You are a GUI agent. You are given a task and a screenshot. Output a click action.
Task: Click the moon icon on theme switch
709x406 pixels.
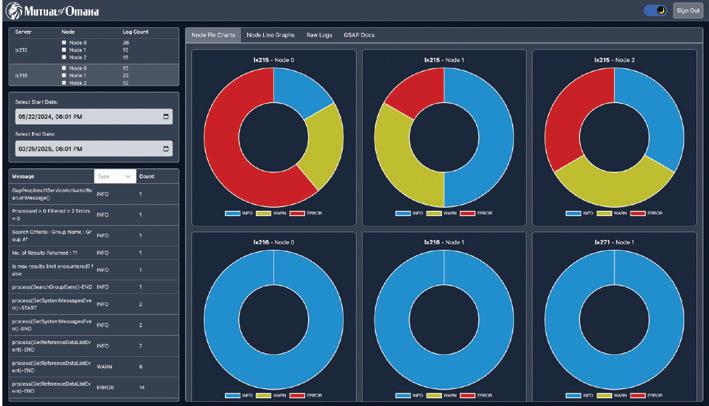coord(661,10)
